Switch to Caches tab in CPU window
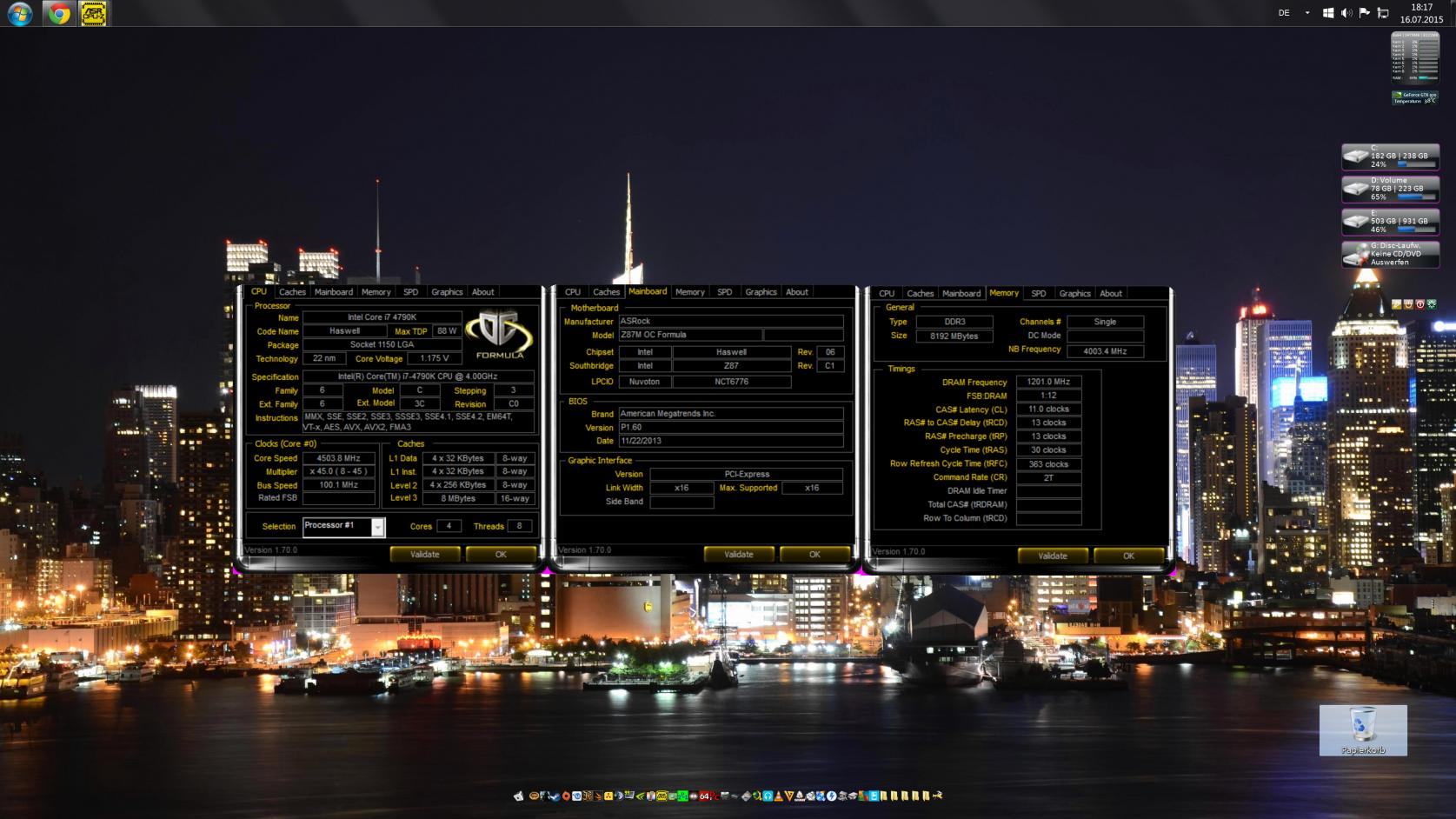This screenshot has width=1456, height=819. pyautogui.click(x=292, y=292)
